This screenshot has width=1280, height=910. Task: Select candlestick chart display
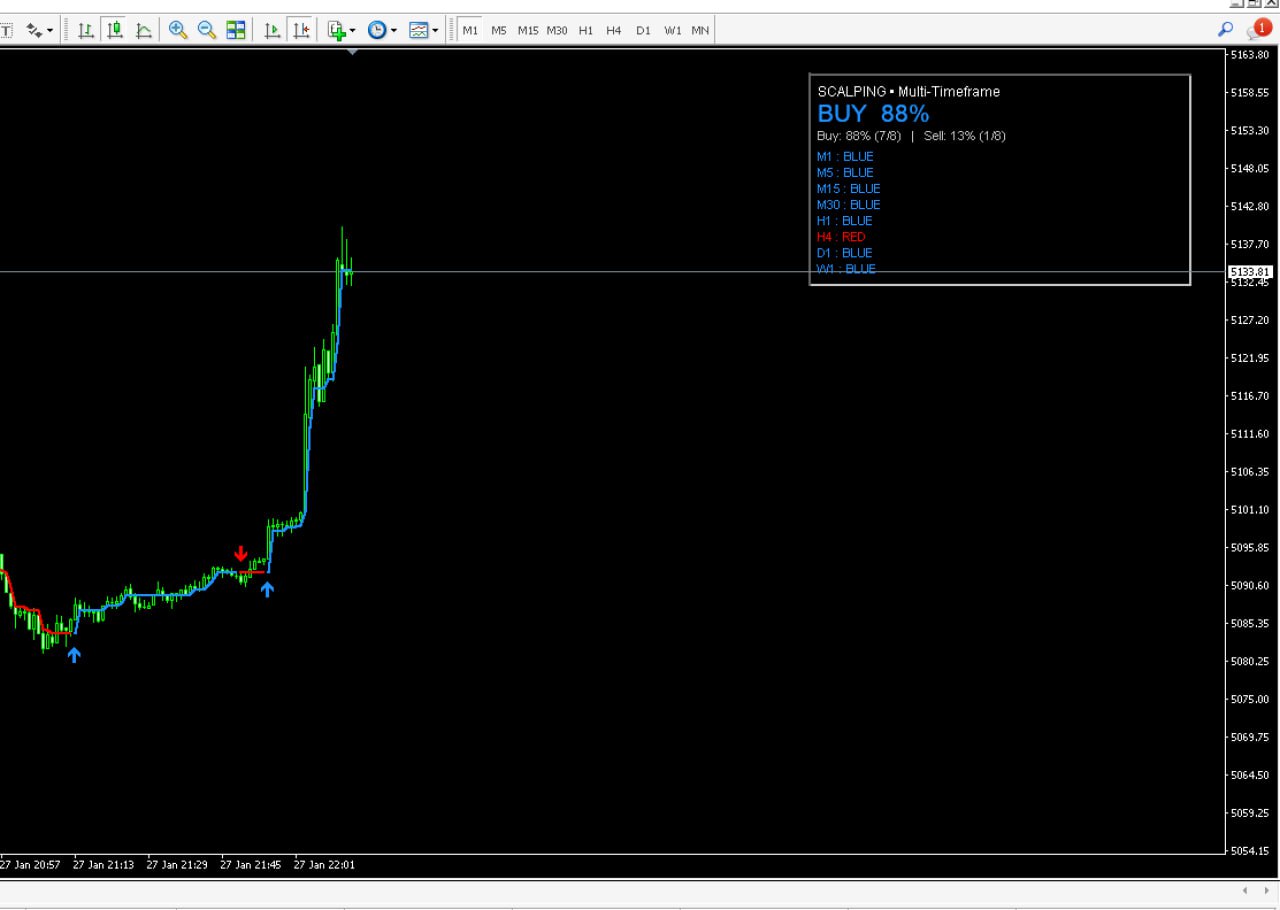pyautogui.click(x=115, y=30)
